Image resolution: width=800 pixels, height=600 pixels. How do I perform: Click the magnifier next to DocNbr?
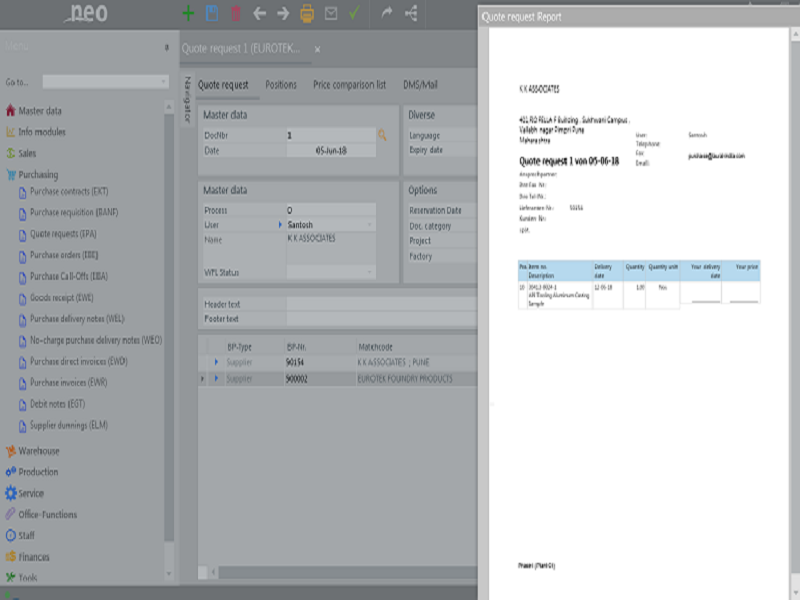tap(382, 135)
